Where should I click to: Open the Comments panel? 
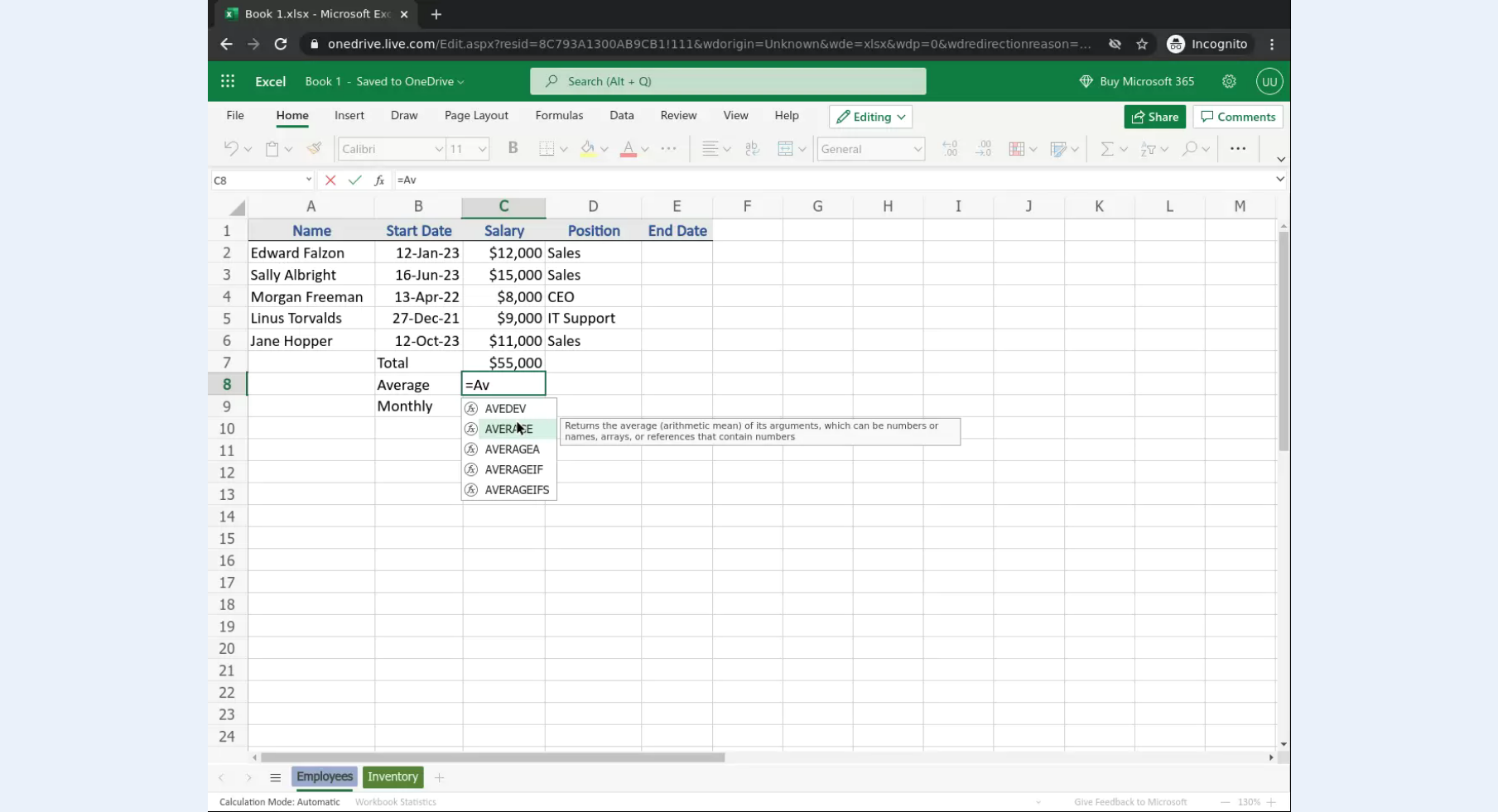point(1238,117)
